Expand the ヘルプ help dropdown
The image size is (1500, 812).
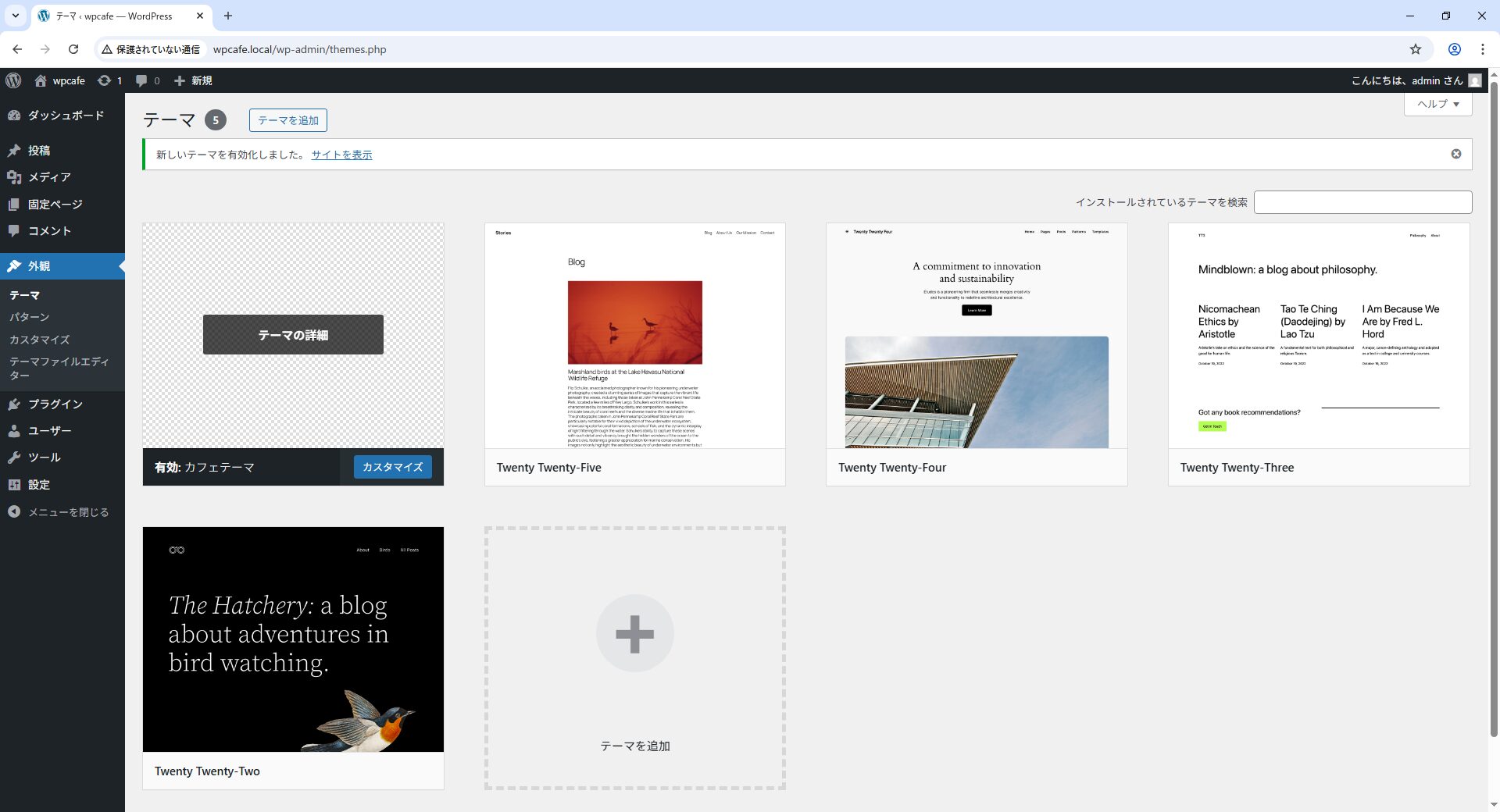tap(1437, 104)
